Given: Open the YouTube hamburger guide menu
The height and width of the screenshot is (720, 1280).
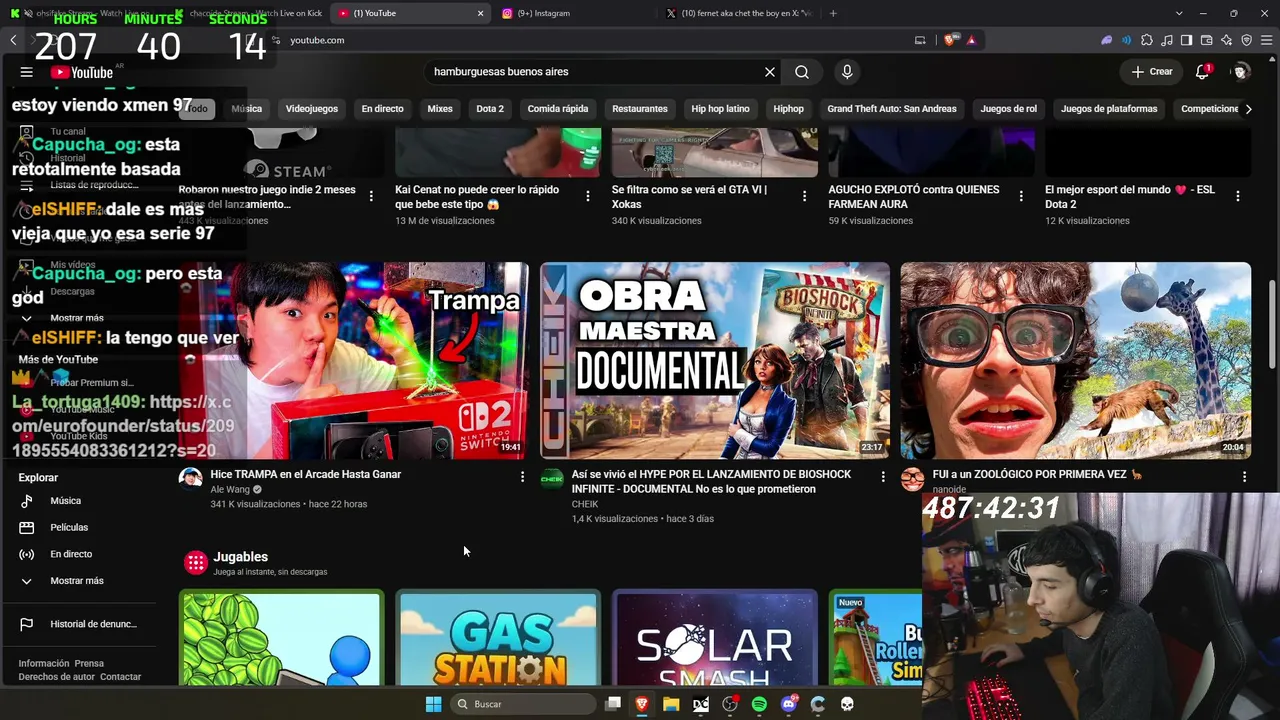Looking at the screenshot, I should coord(27,72).
